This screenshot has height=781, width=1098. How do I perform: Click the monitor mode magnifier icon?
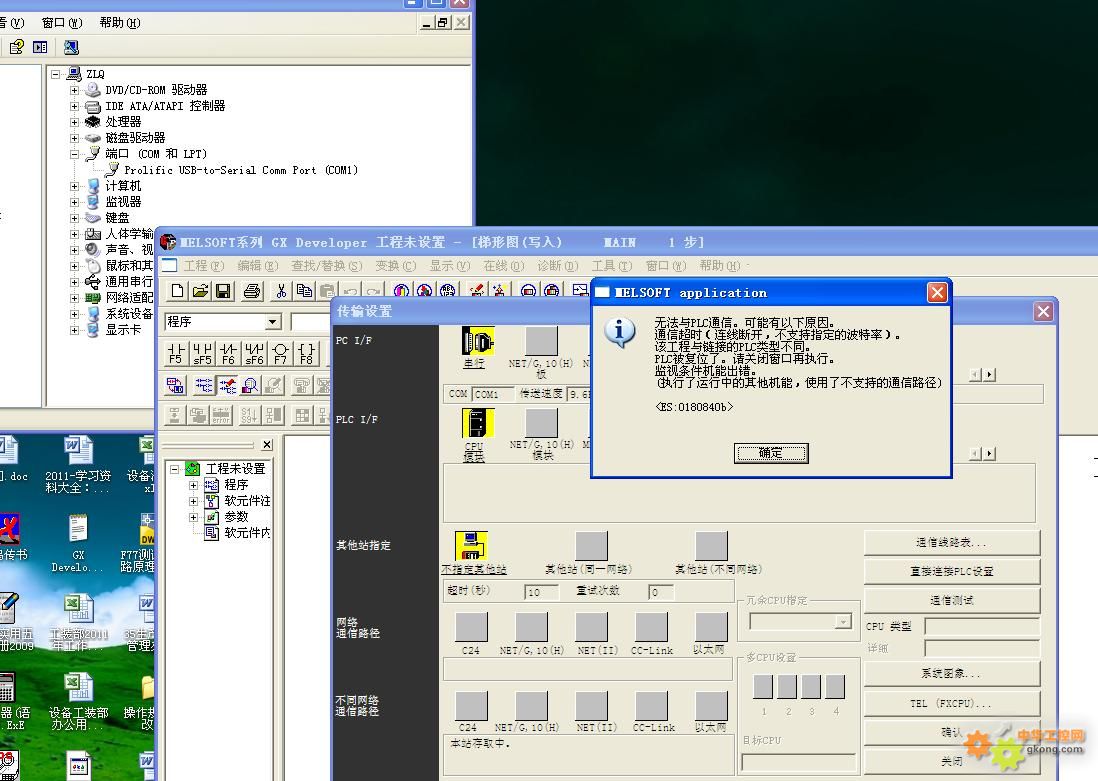251,385
